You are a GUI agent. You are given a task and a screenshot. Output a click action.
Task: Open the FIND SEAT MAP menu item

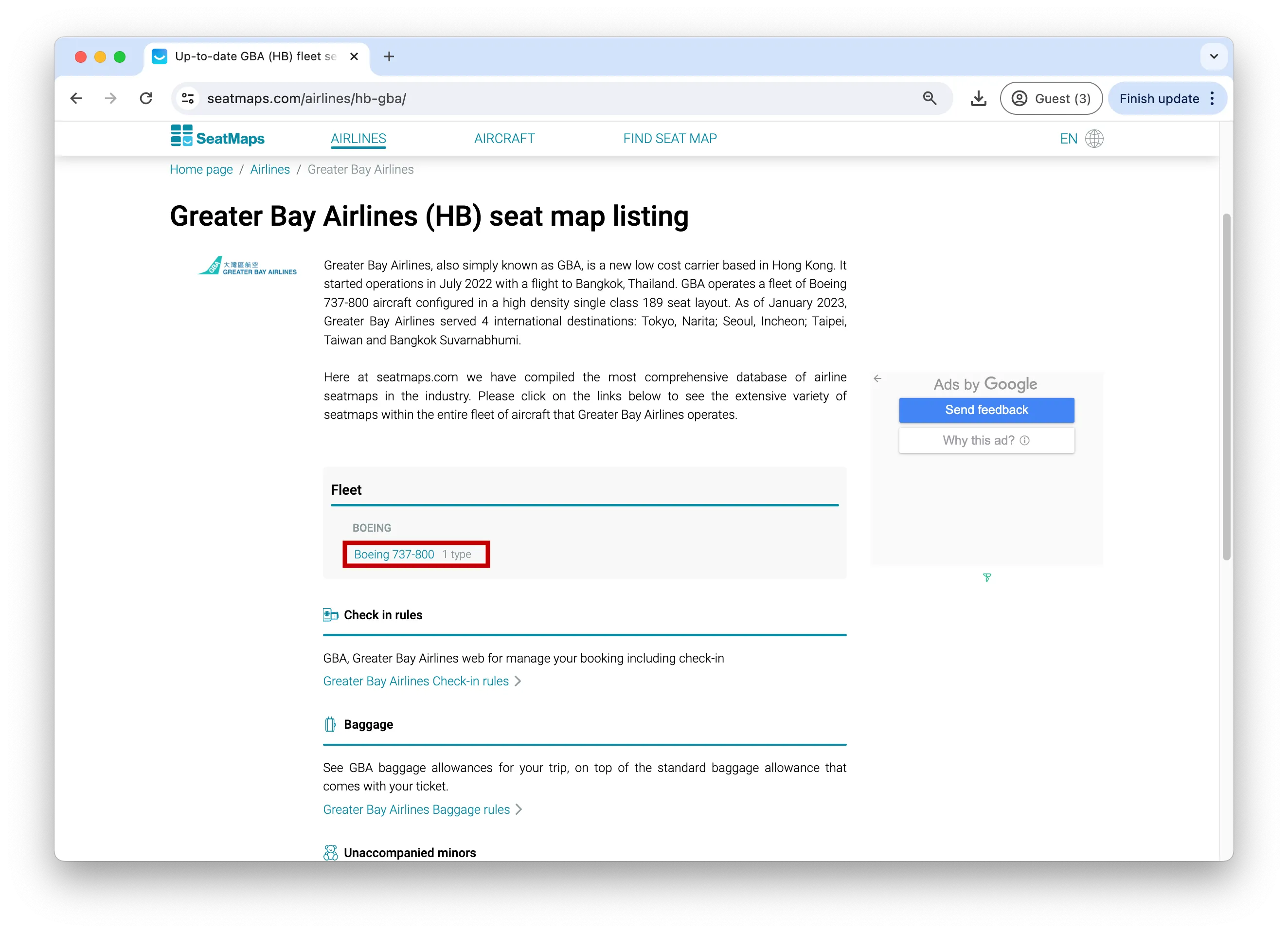coord(670,139)
